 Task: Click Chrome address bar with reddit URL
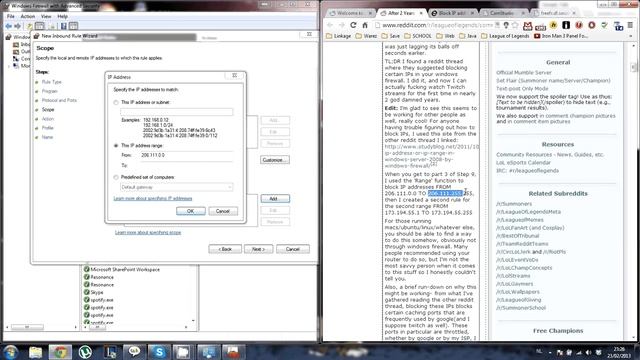[x=437, y=25]
